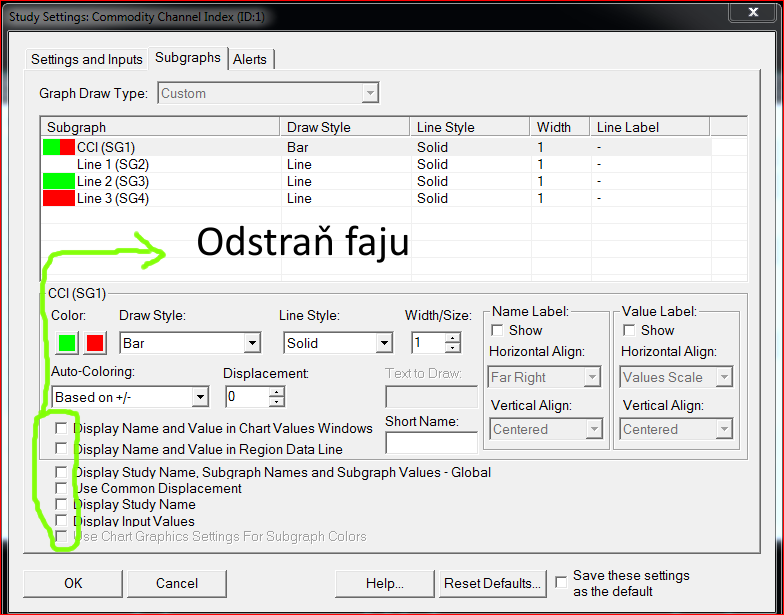This screenshot has height=615, width=784.
Task: Check Display Study Name, Subgraph Names Global option
Action: (x=61, y=472)
